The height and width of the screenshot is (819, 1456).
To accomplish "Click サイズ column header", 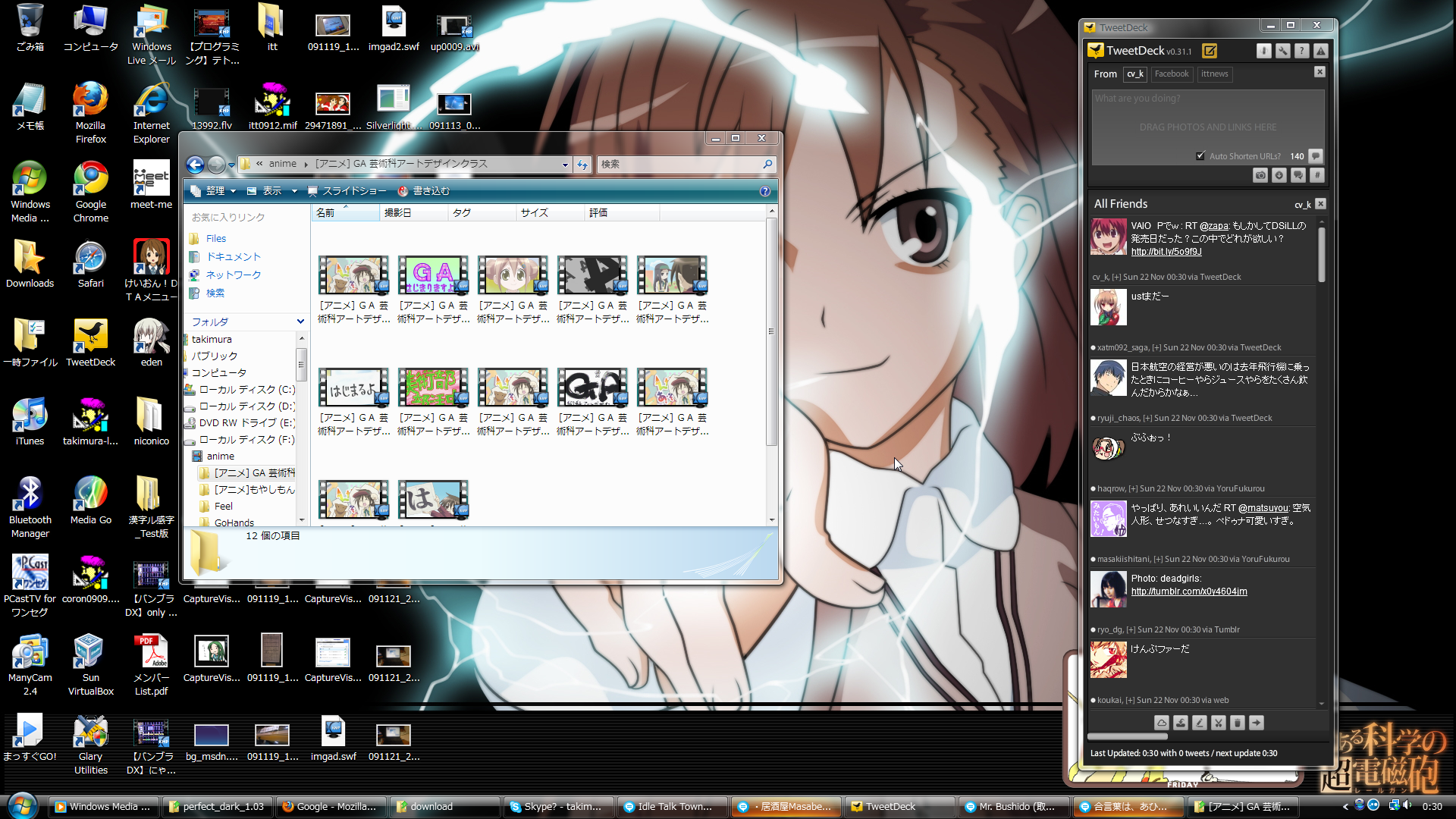I will click(550, 213).
